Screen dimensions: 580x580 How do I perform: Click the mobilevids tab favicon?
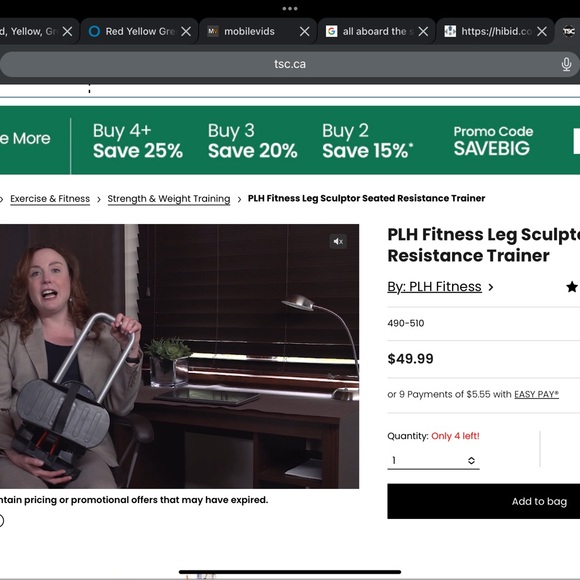[213, 31]
